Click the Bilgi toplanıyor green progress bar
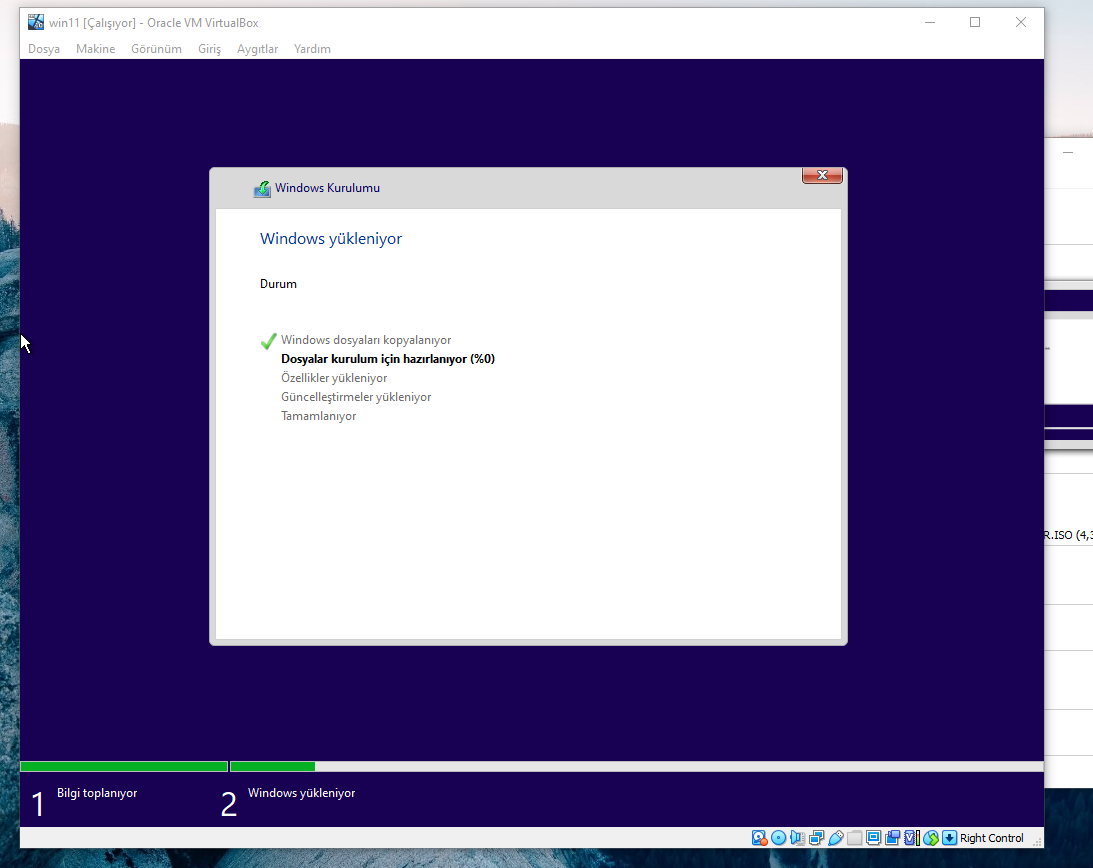Image resolution: width=1093 pixels, height=868 pixels. pyautogui.click(x=124, y=766)
